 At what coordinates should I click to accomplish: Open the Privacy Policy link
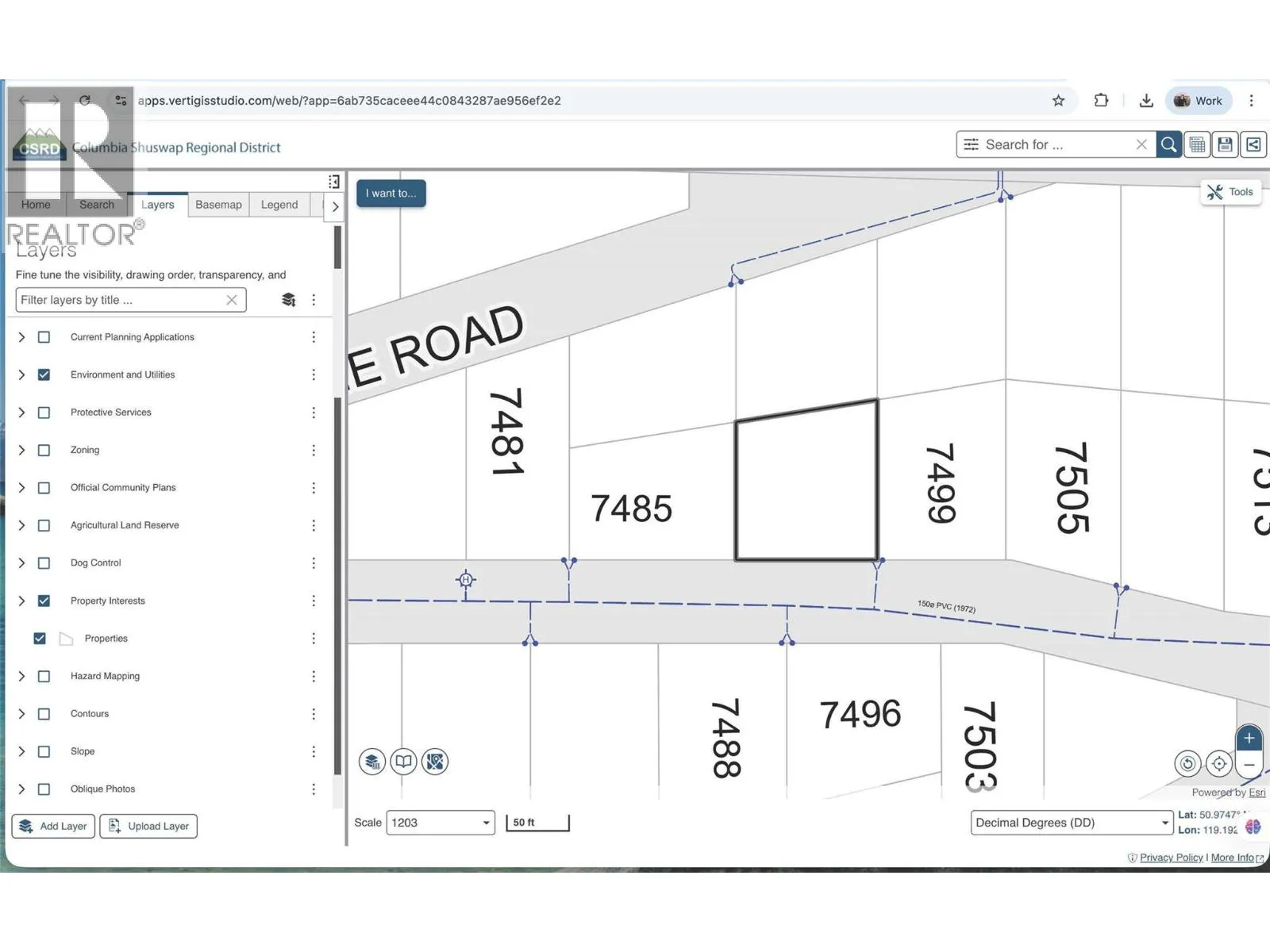(1171, 858)
